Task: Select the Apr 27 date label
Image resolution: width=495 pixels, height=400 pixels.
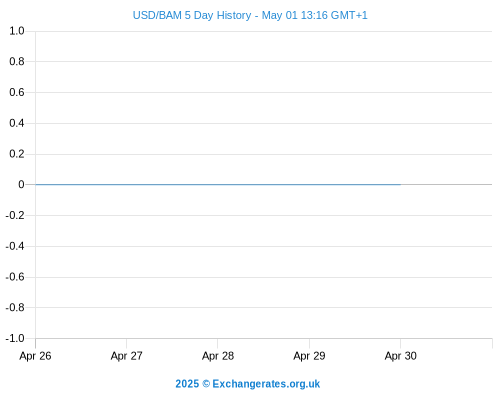Action: (127, 356)
